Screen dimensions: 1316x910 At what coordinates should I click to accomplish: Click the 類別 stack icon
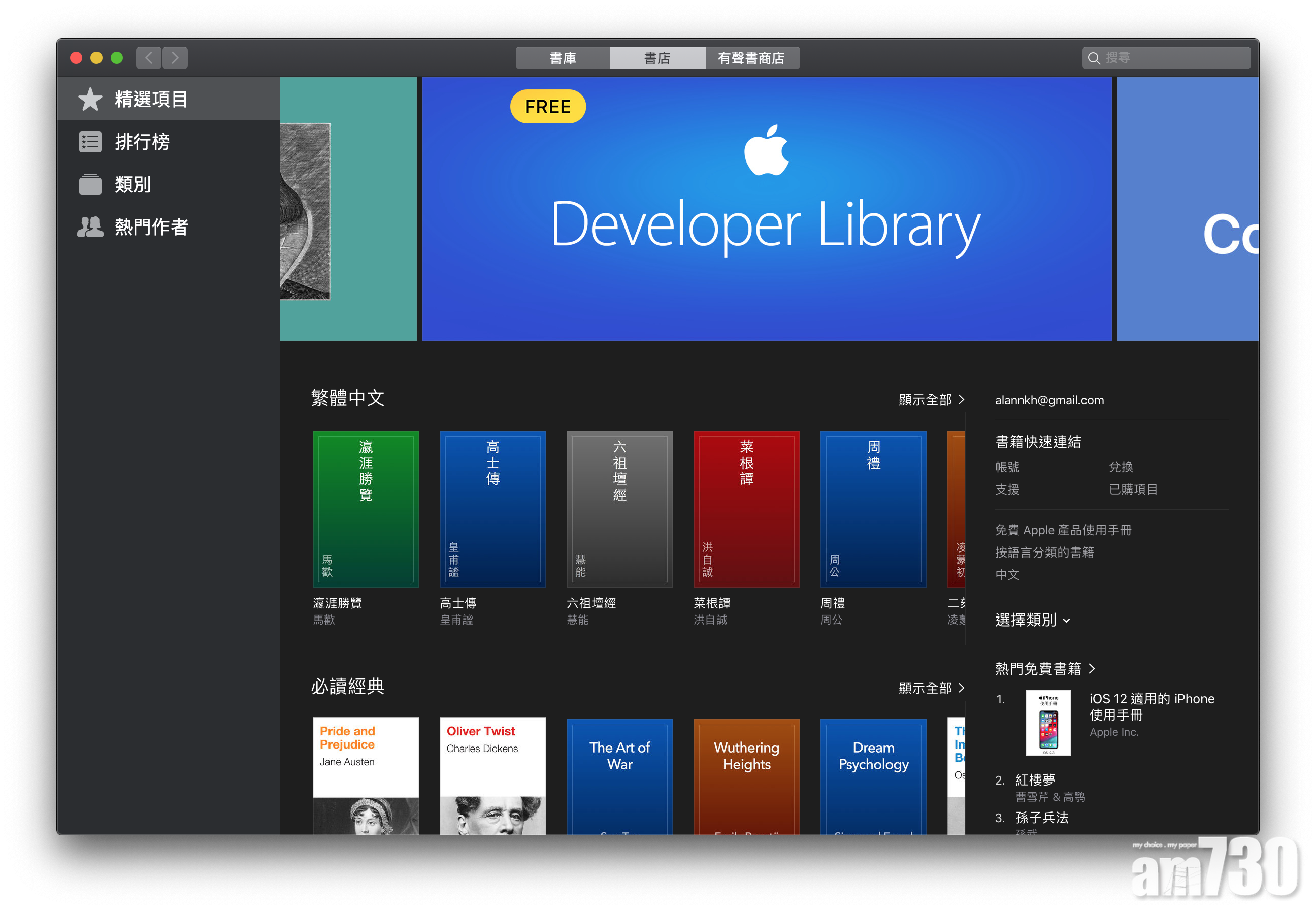[x=90, y=184]
